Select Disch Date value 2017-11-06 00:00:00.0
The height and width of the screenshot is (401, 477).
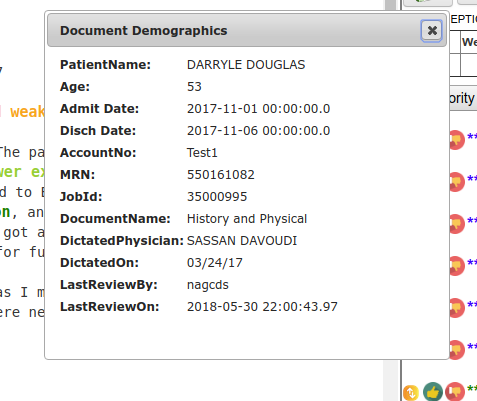[x=258, y=131]
